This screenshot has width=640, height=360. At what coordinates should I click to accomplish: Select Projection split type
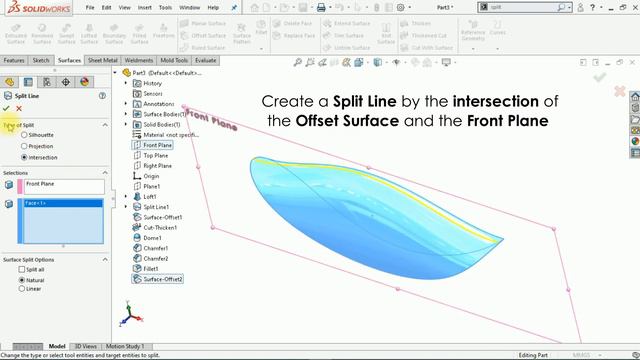click(24, 146)
